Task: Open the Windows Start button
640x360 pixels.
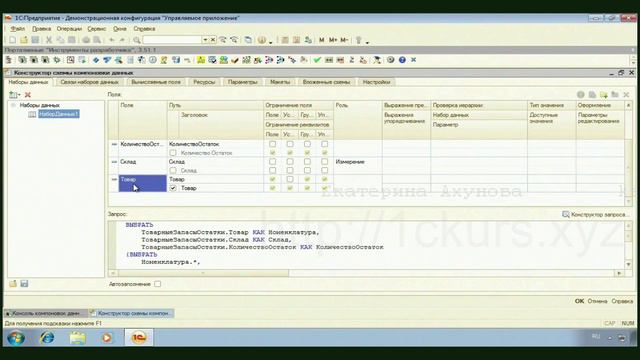Action: [x=16, y=338]
